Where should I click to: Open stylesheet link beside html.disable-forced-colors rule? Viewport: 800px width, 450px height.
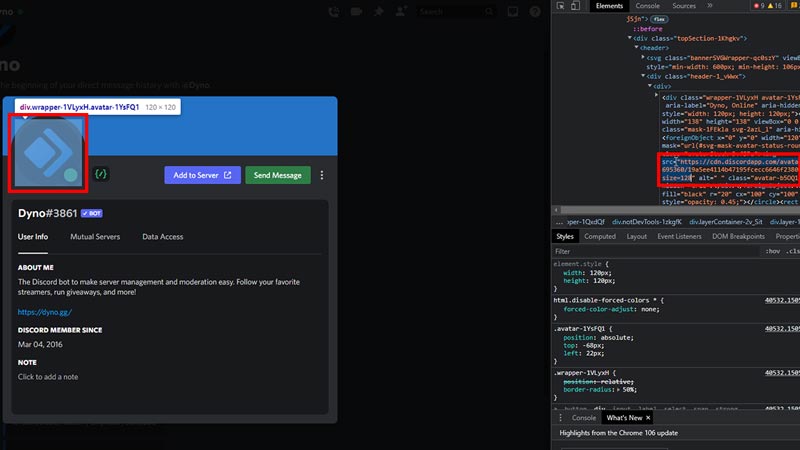pos(782,301)
